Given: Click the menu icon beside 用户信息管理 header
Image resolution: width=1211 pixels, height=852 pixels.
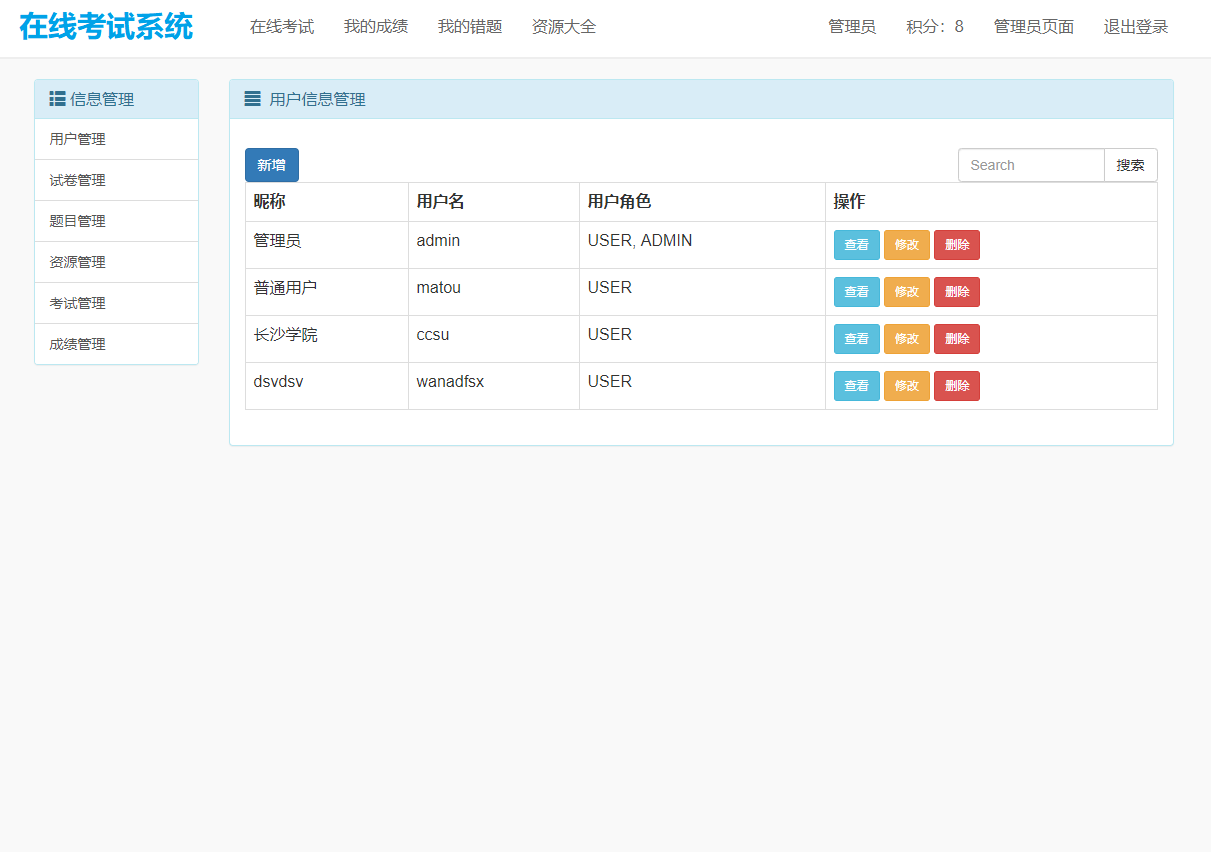Looking at the screenshot, I should [251, 98].
